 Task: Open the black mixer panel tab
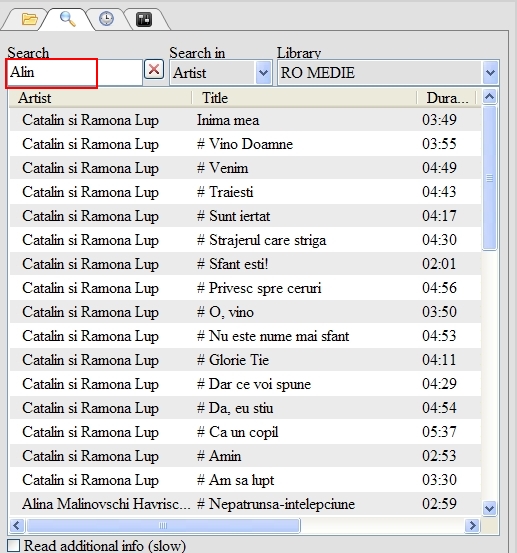(144, 19)
